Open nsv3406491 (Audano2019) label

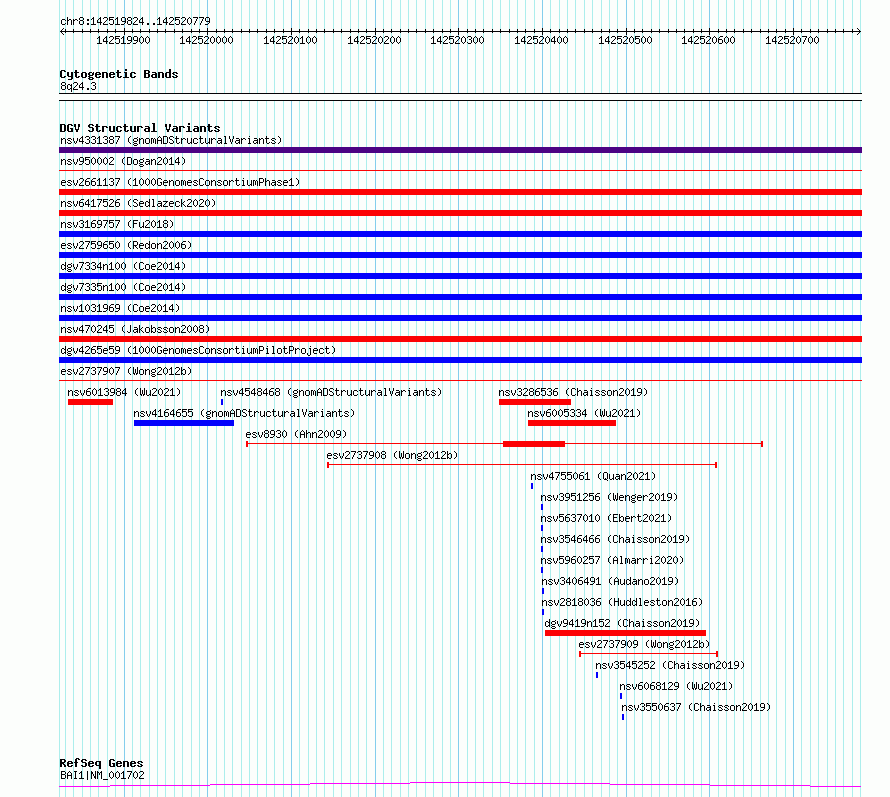pyautogui.click(x=610, y=581)
